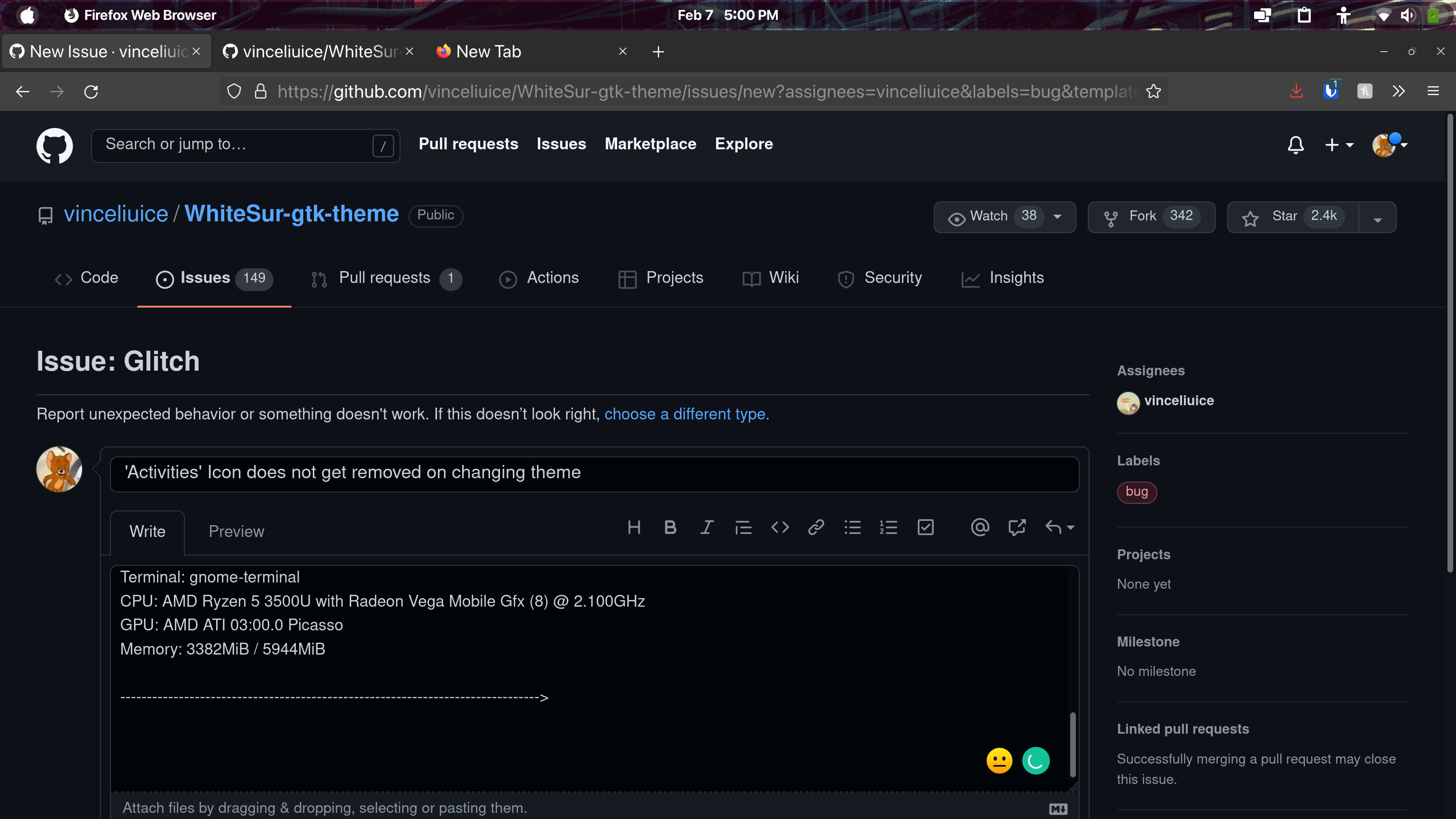Image resolution: width=1456 pixels, height=819 pixels.
Task: Show more tools overflow chevron
Action: (1398, 91)
